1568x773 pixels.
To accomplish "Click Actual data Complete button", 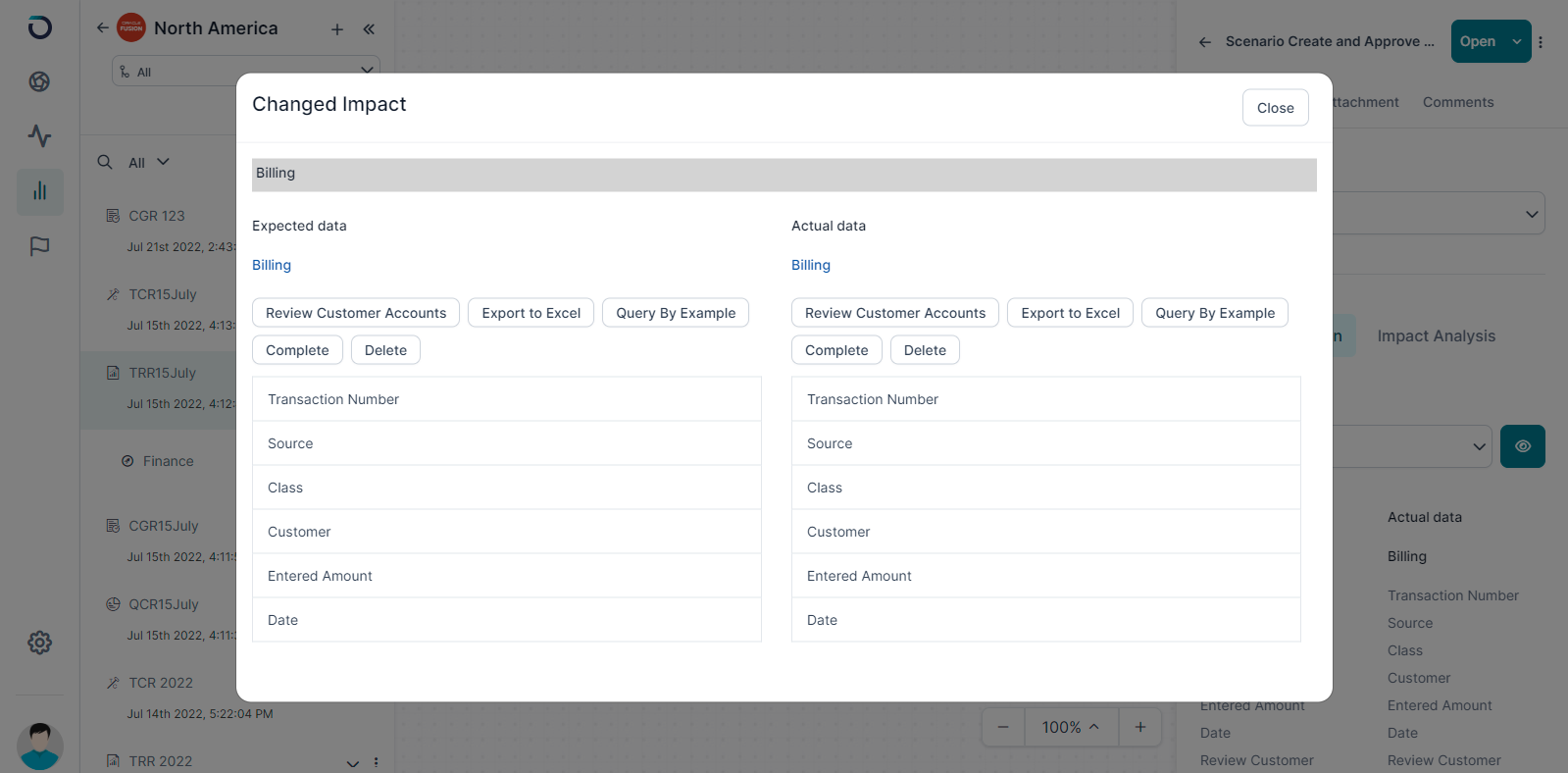I will tap(836, 350).
